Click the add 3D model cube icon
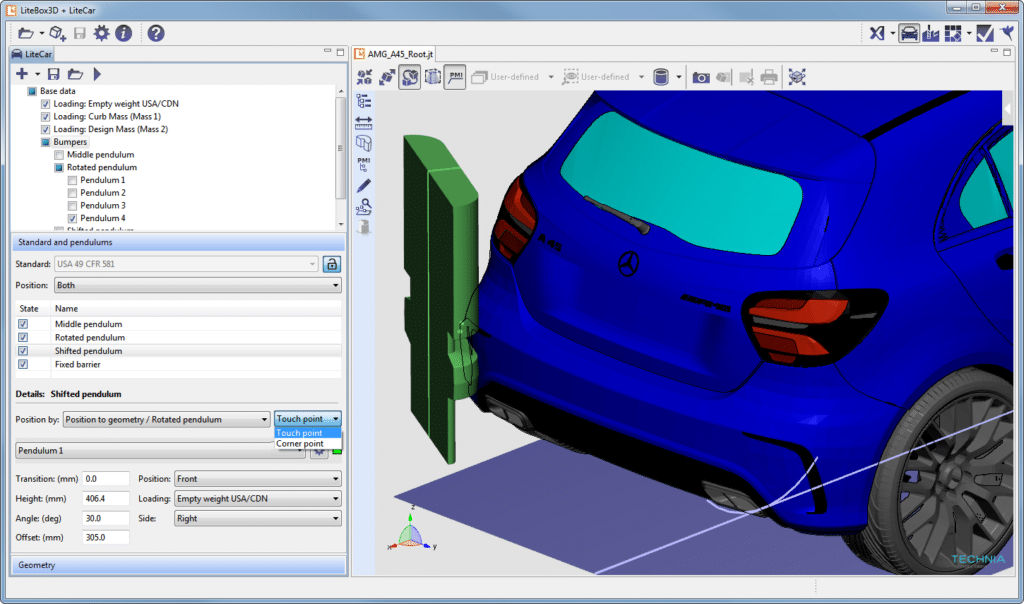Screen dimensions: 1024x604 pyautogui.click(x=57, y=33)
